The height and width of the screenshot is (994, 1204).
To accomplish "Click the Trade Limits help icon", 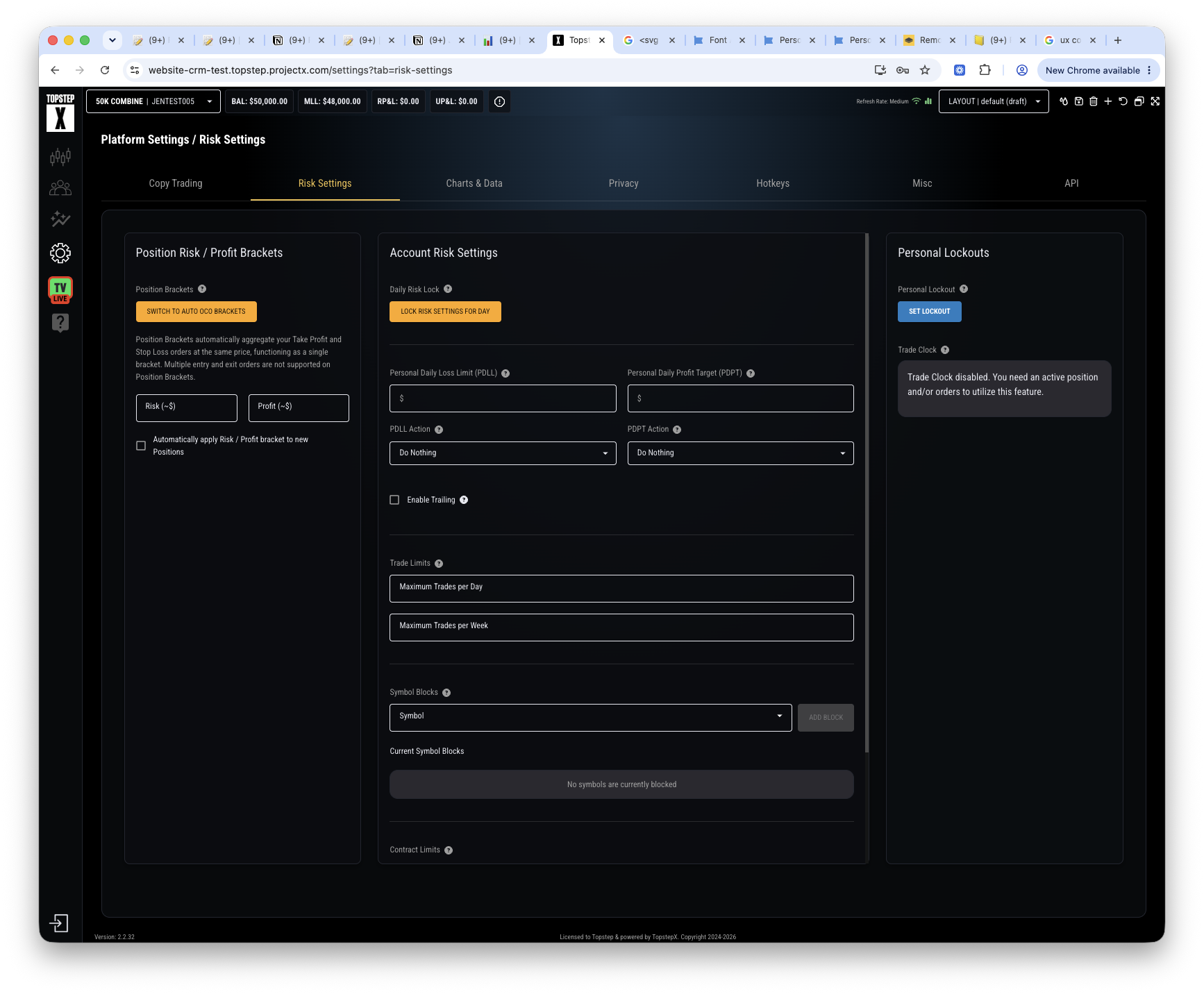I will 439,564.
